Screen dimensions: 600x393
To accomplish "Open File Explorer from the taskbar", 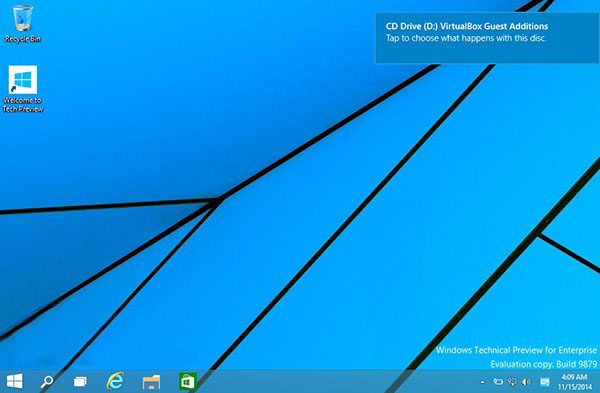I will 151,382.
